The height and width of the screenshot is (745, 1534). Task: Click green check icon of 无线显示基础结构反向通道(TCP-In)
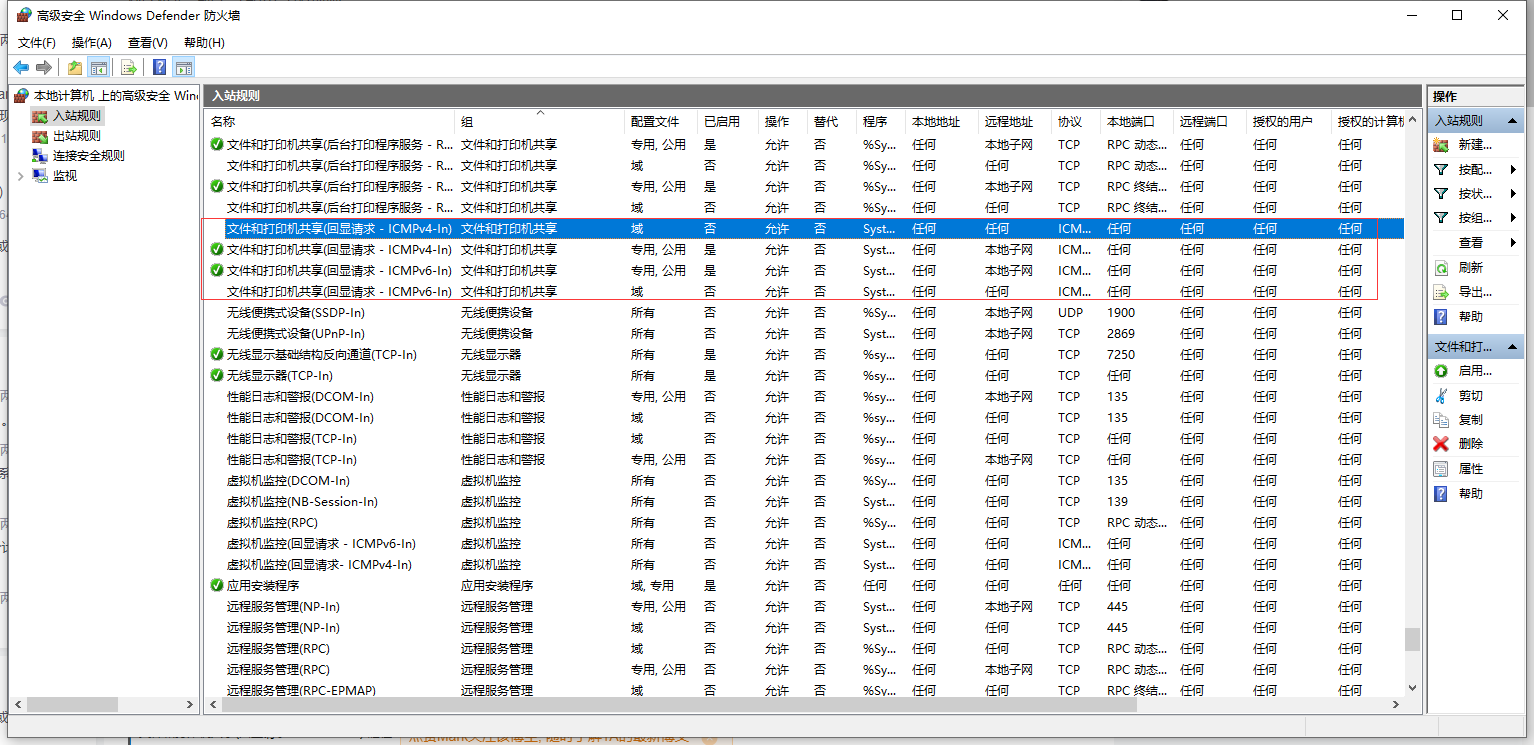pyautogui.click(x=217, y=355)
